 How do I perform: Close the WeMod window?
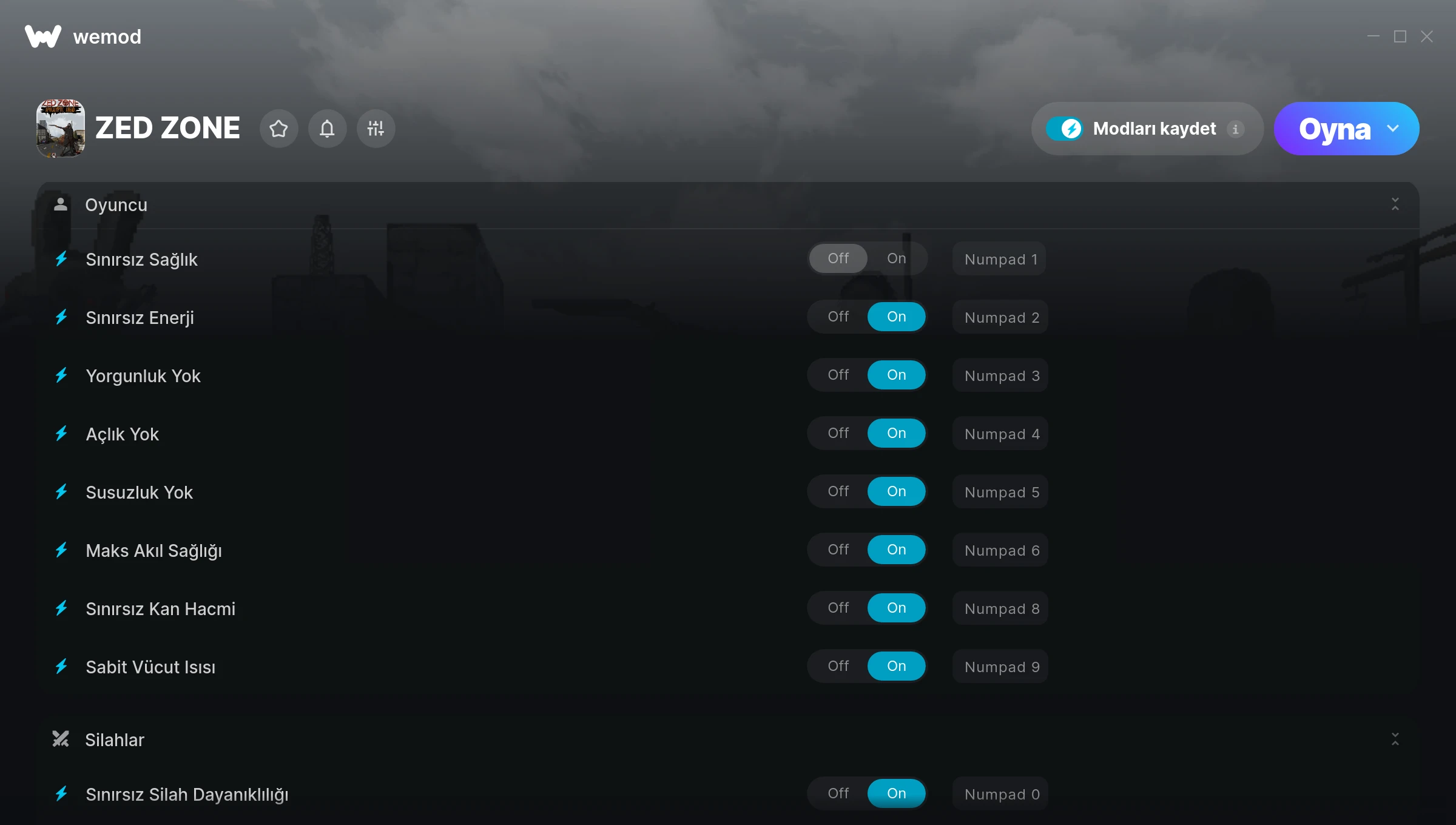[x=1427, y=36]
